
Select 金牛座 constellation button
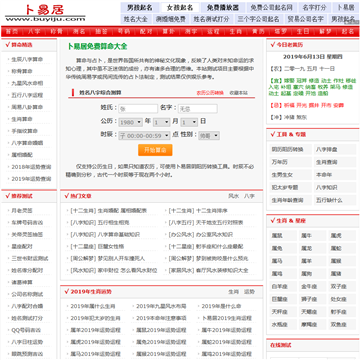coord(312,286)
